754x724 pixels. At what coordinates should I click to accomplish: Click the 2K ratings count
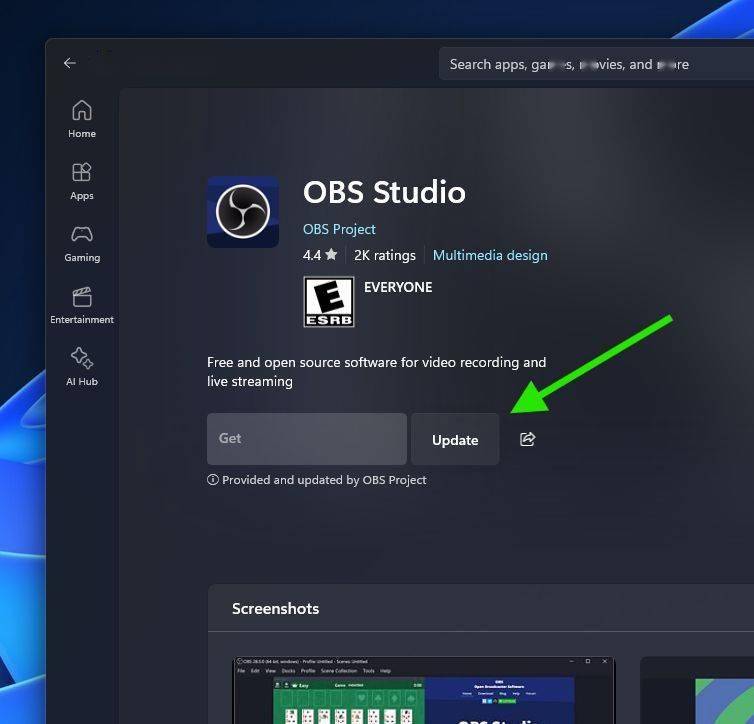pos(385,255)
